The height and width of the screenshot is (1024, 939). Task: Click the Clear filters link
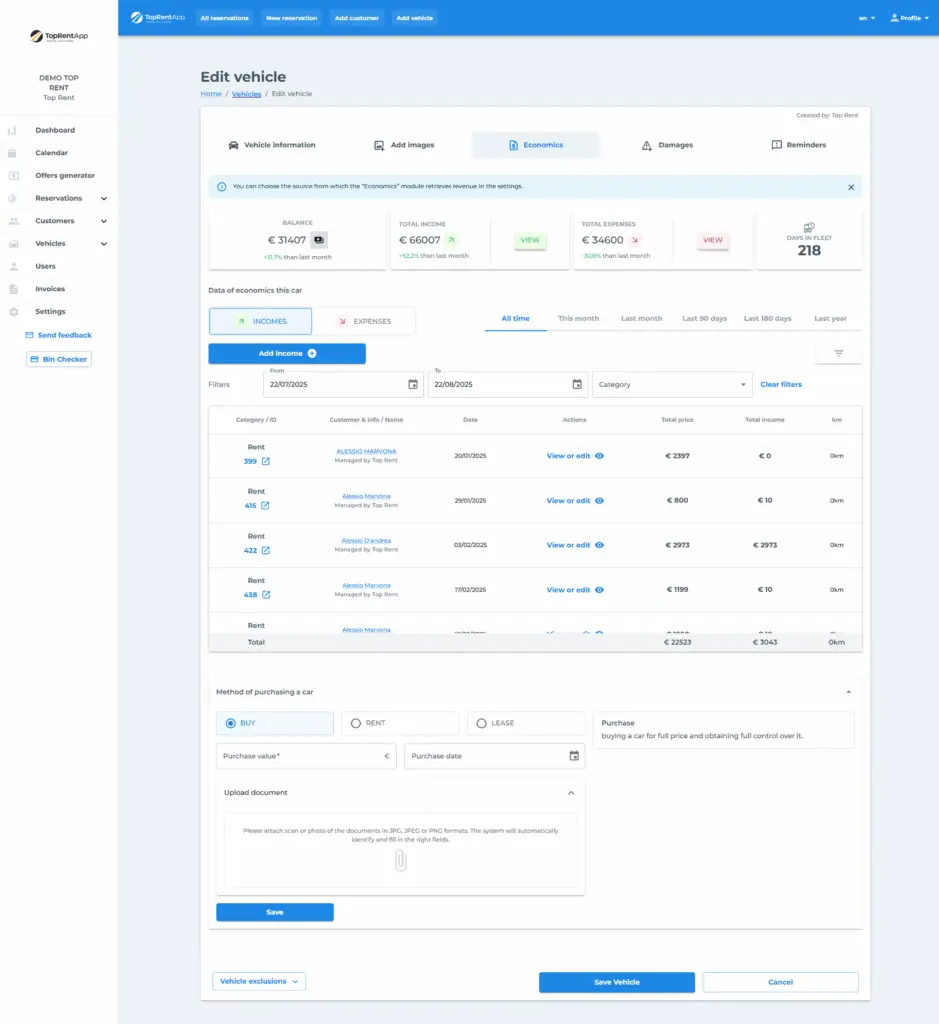[x=780, y=384]
